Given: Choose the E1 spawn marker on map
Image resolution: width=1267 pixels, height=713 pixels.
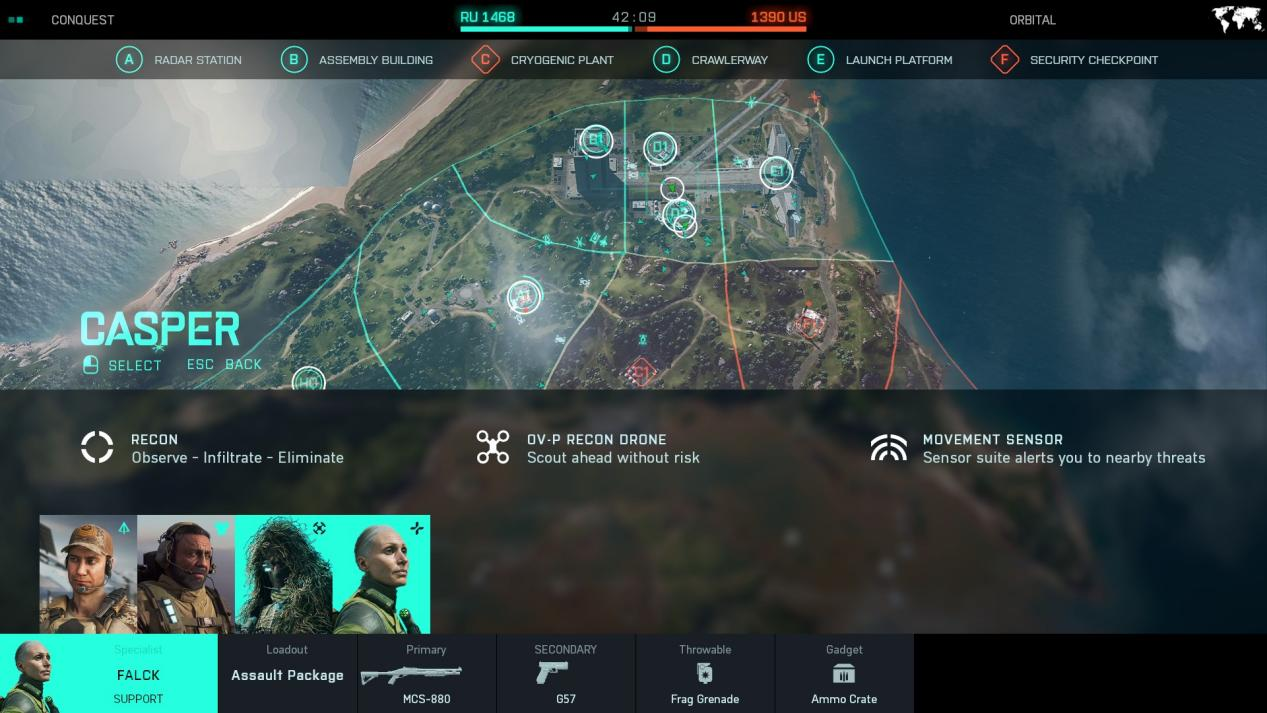Looking at the screenshot, I should tap(776, 172).
